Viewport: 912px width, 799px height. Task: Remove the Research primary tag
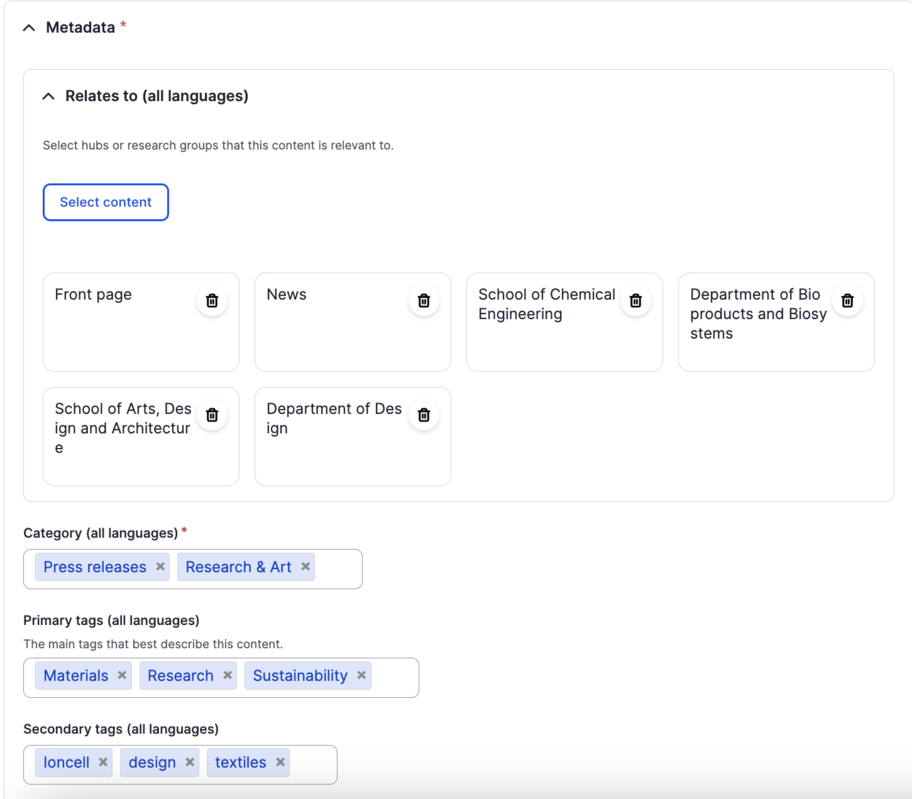point(228,676)
